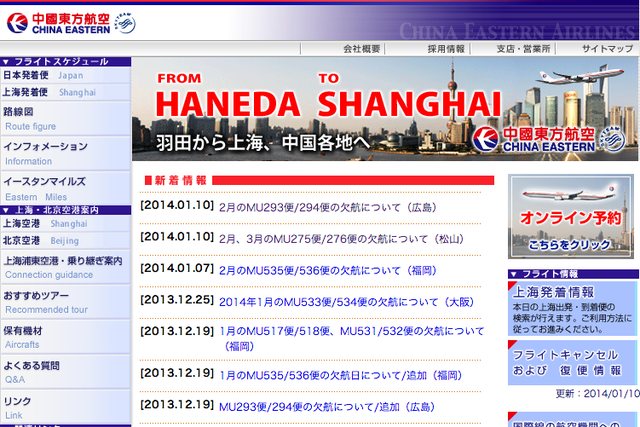The image size is (640, 427).
Task: Open リンク Link page
Action: (65, 407)
